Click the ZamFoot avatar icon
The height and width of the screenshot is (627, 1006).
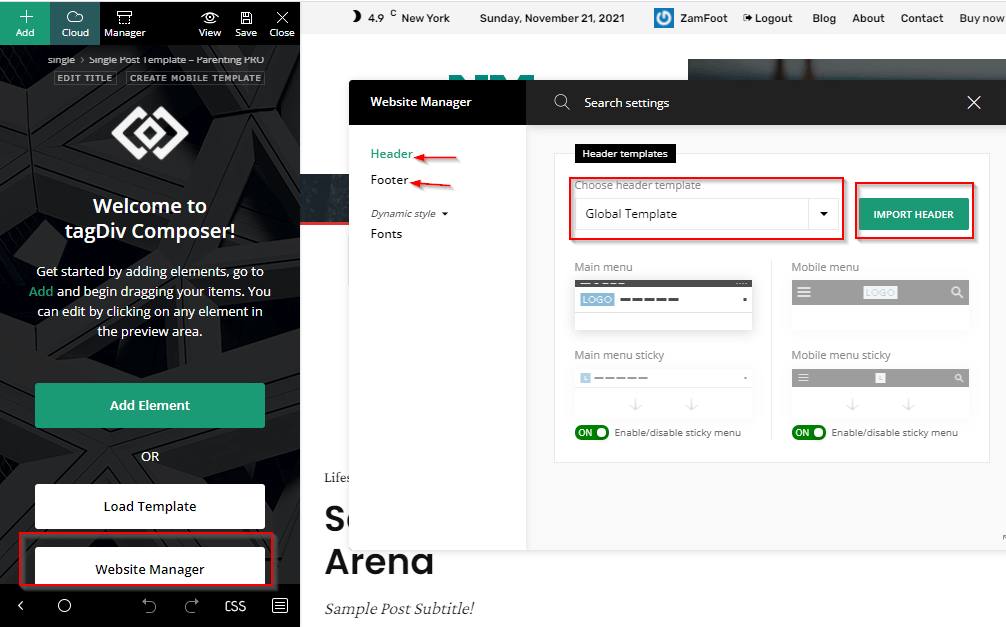pyautogui.click(x=664, y=18)
